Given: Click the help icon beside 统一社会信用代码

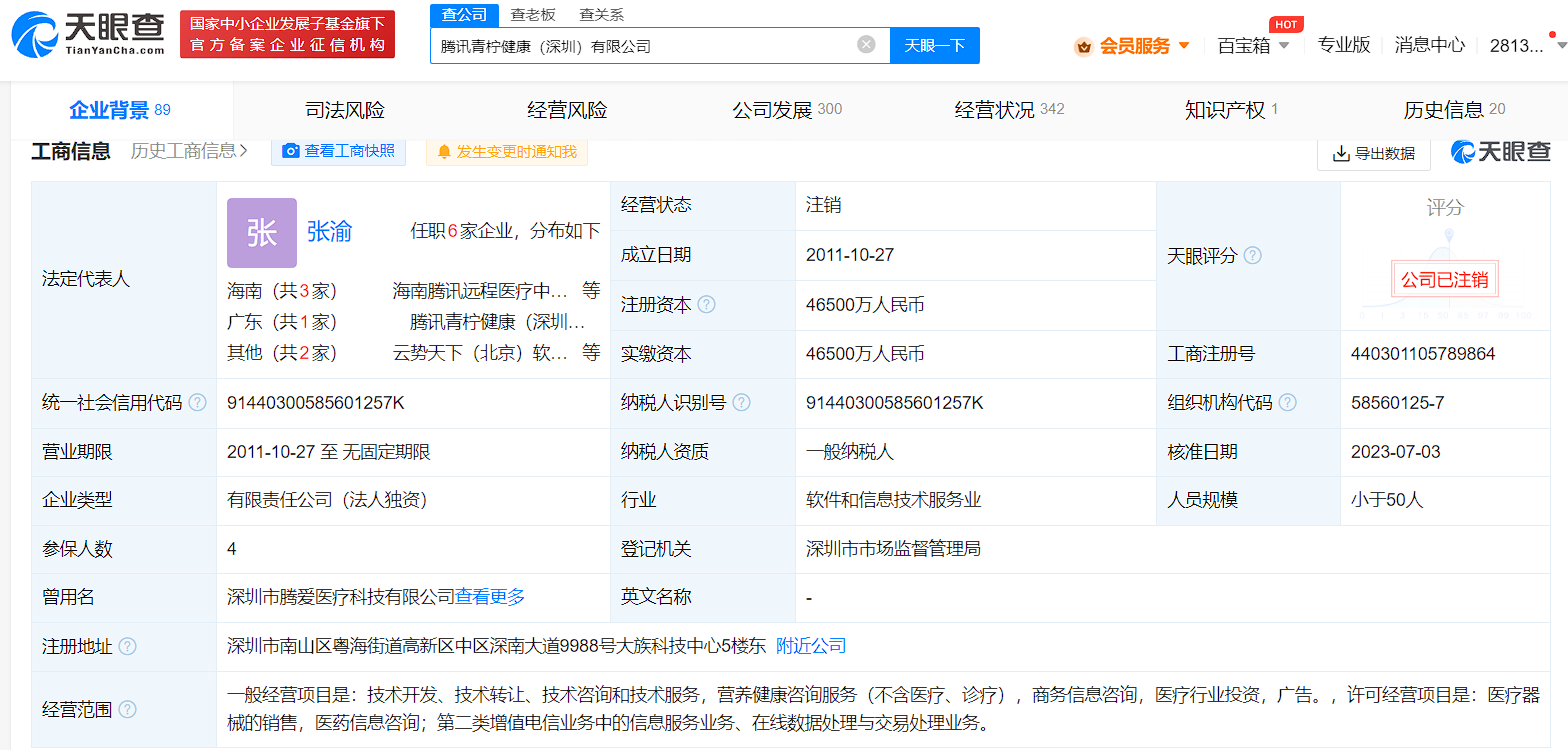Looking at the screenshot, I should click(x=198, y=402).
